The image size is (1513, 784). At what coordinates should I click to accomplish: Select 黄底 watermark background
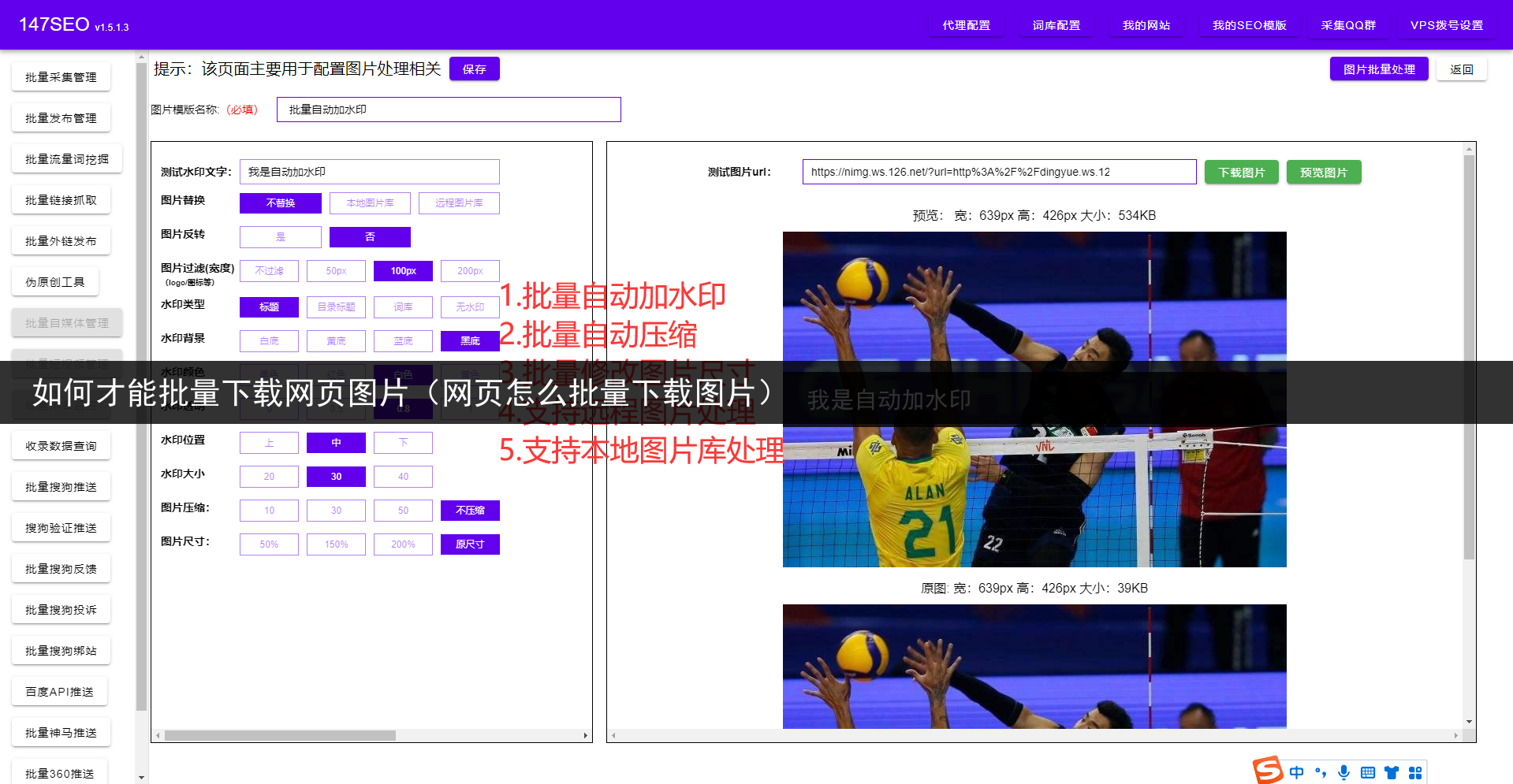(336, 341)
